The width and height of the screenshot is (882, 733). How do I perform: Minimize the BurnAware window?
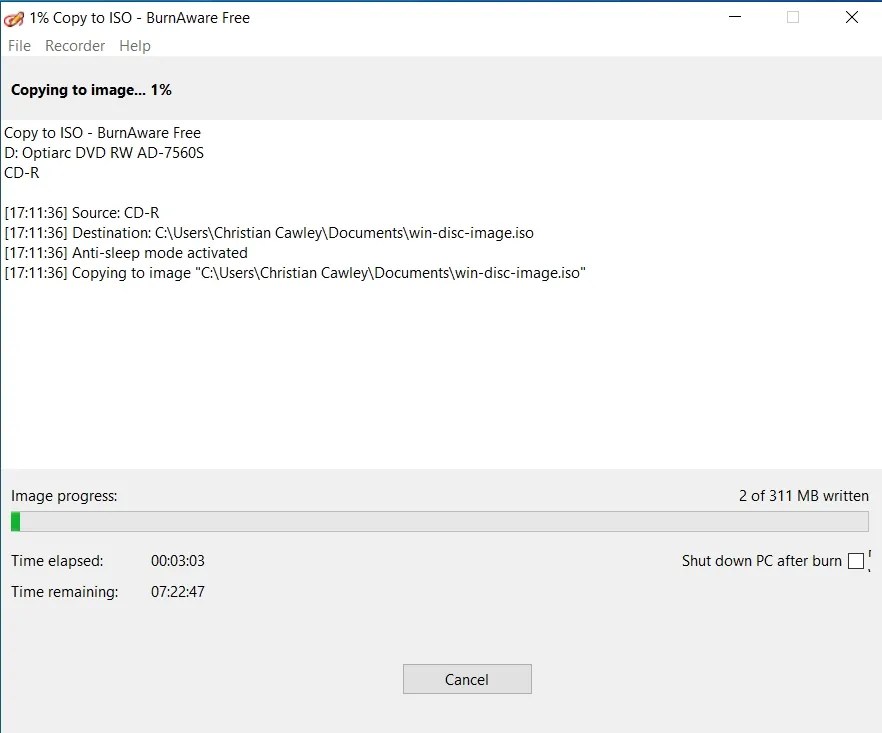734,17
